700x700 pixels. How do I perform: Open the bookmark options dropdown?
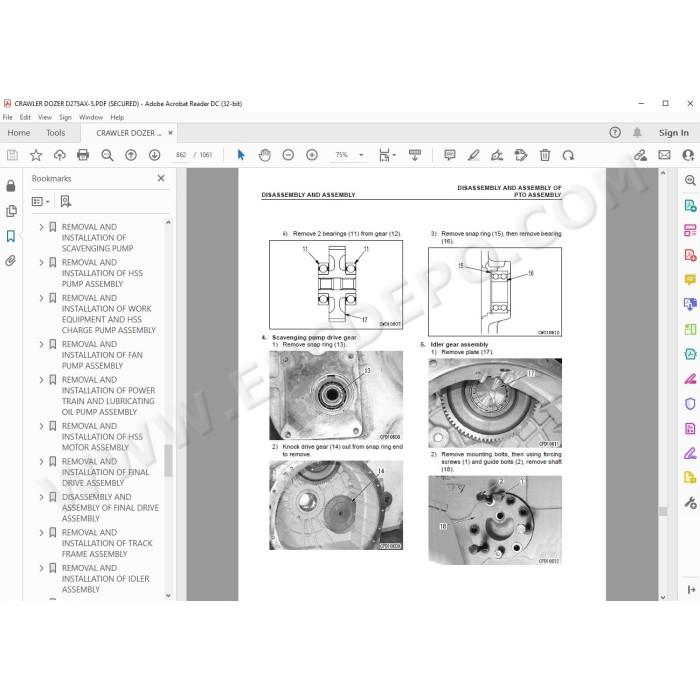(x=41, y=201)
